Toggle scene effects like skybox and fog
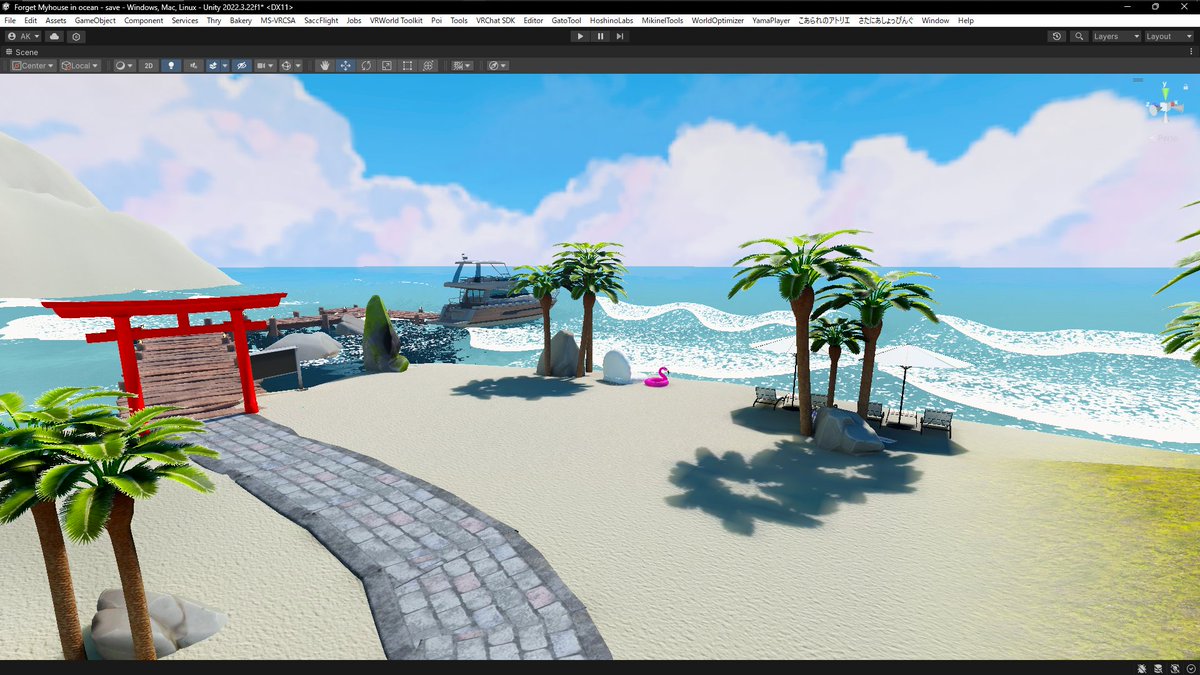This screenshot has width=1200, height=675. coord(213,66)
